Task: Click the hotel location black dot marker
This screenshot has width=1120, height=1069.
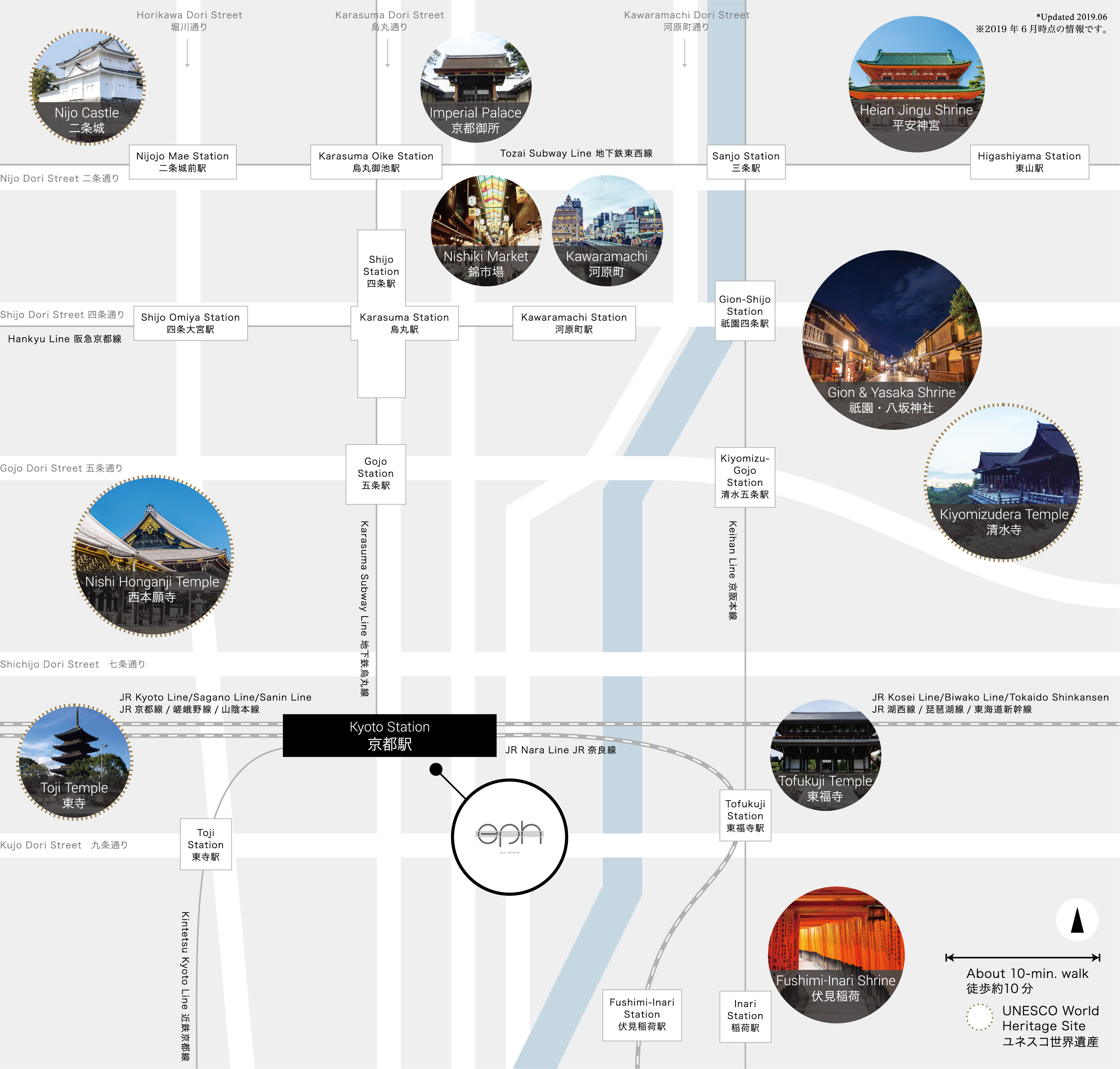Action: [436, 770]
